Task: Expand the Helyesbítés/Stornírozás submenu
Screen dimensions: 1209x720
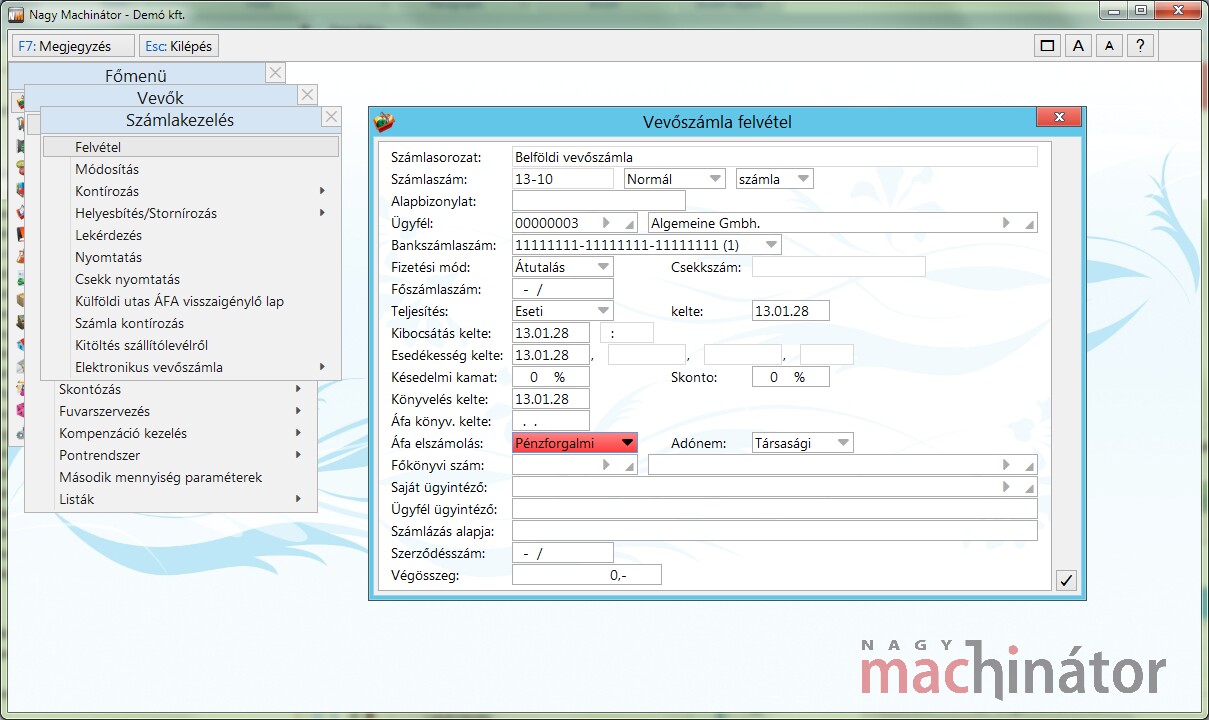Action: 322,213
